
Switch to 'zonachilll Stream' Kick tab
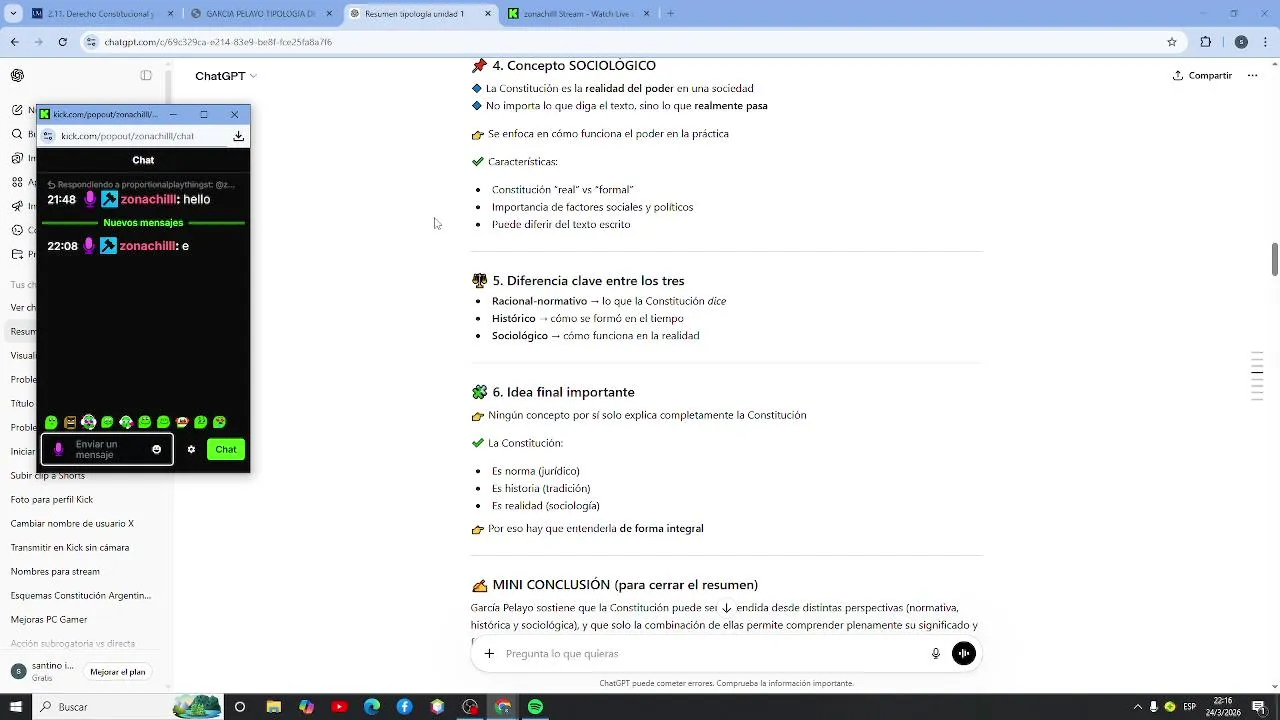click(580, 14)
